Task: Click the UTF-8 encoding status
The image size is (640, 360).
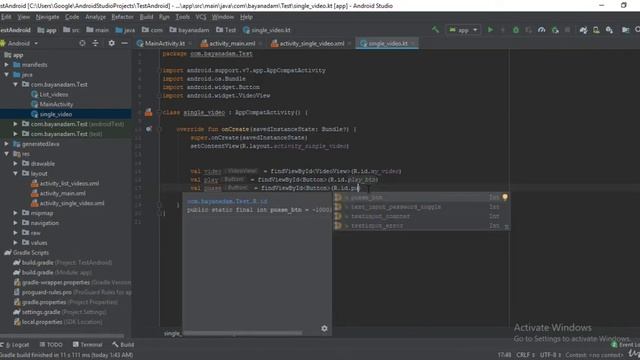Action: [x=550, y=355]
